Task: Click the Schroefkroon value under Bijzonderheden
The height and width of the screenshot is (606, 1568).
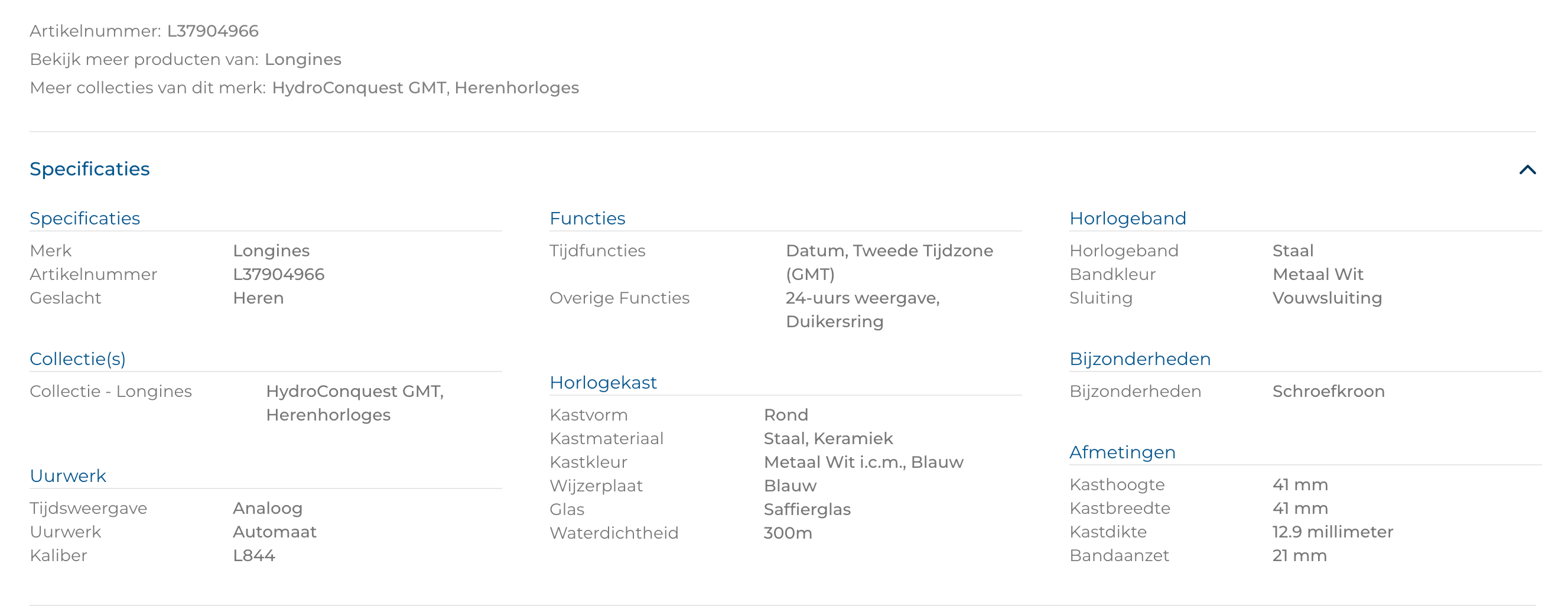Action: [x=1328, y=391]
